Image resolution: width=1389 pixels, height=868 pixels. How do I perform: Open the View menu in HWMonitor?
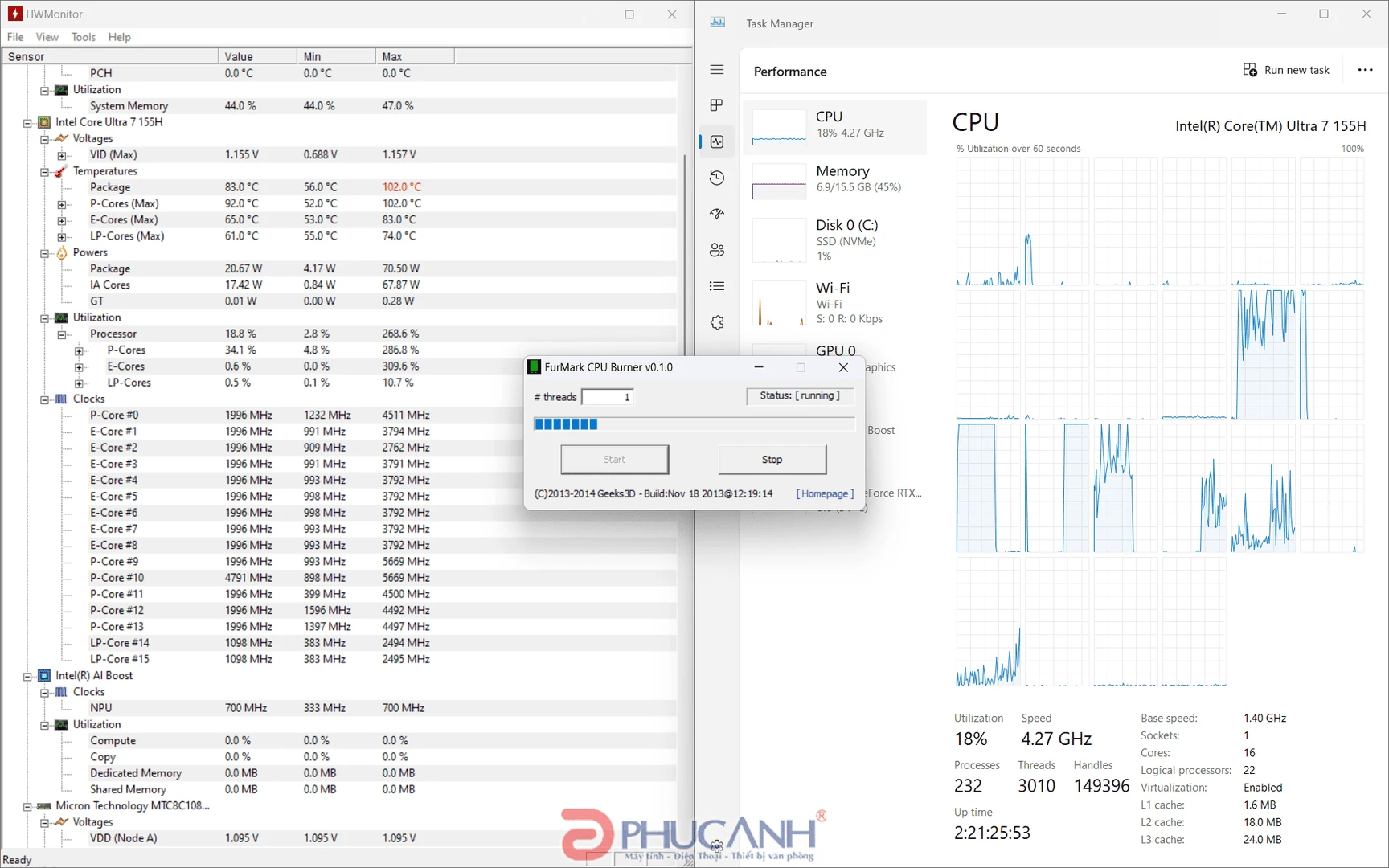pyautogui.click(x=47, y=37)
